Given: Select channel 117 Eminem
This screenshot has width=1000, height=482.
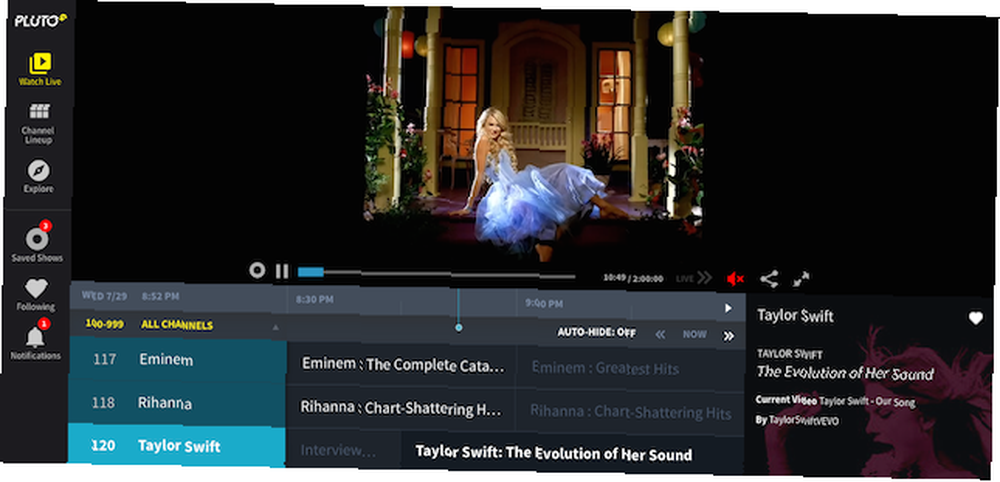Looking at the screenshot, I should 177,360.
